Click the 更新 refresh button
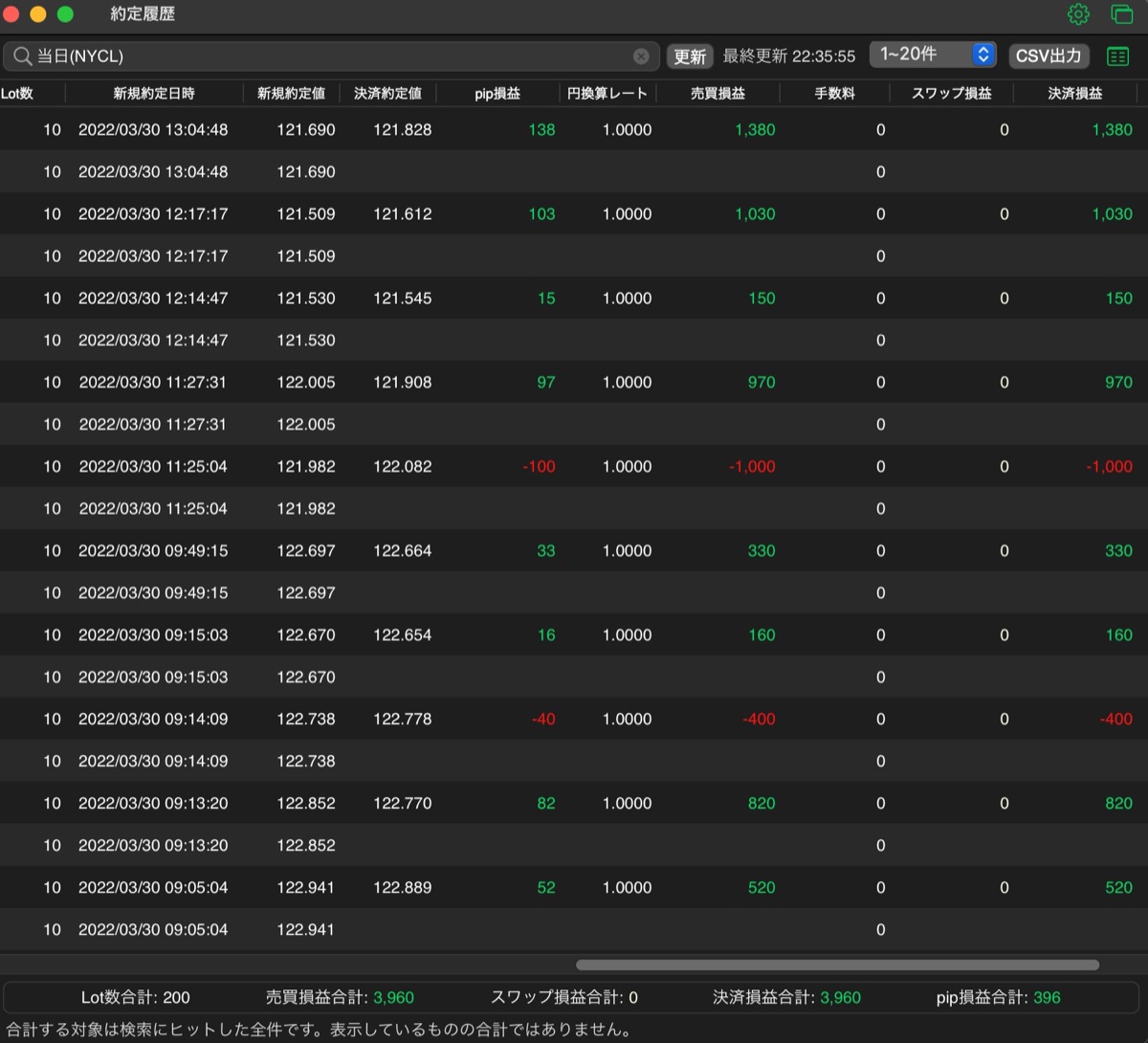The height and width of the screenshot is (1043, 1148). tap(690, 56)
